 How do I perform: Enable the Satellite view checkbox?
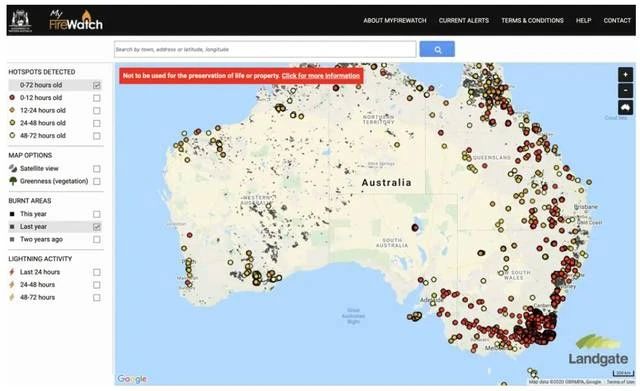(x=97, y=169)
